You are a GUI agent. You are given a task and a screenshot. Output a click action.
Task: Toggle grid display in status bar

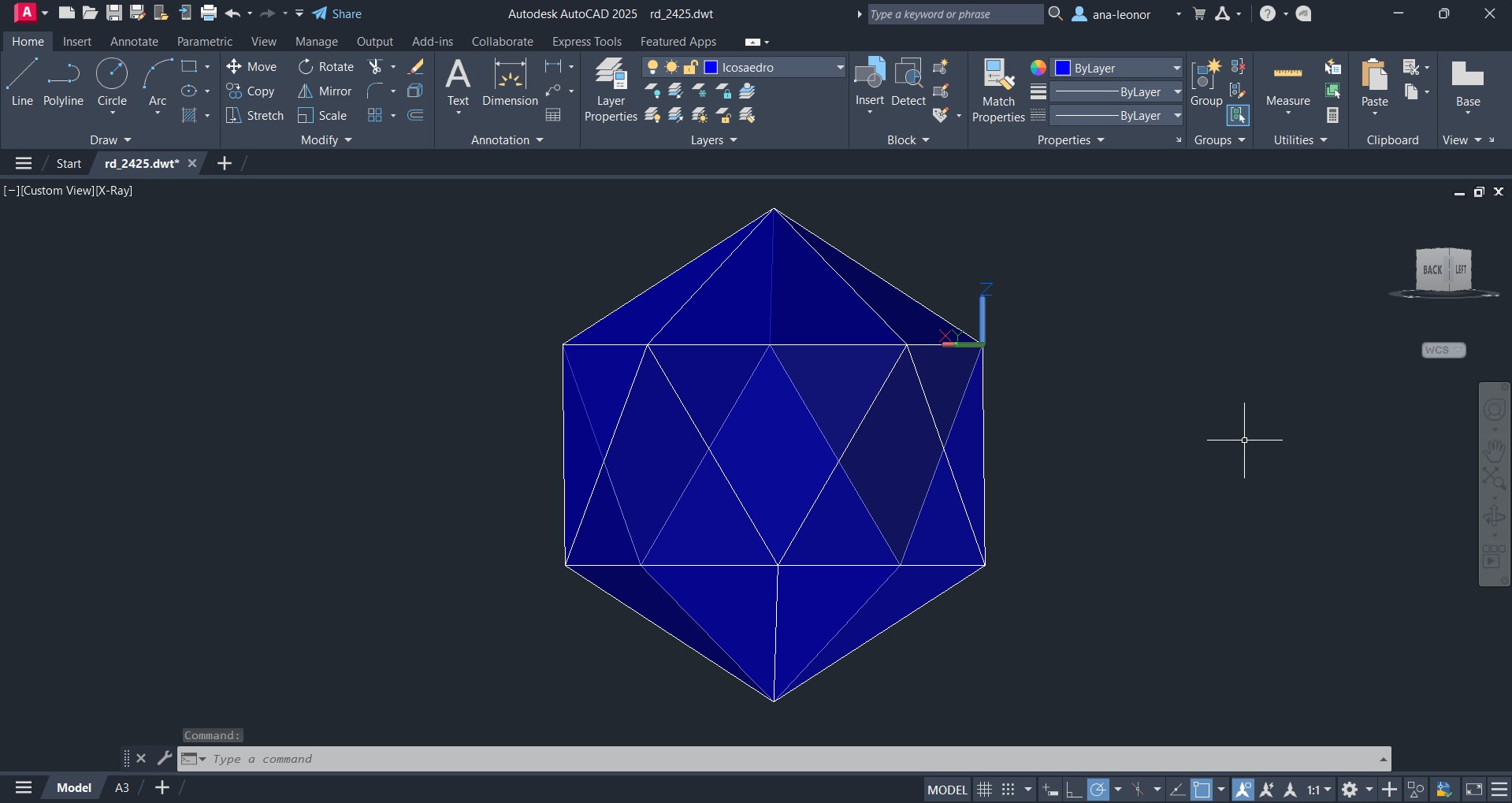984,789
